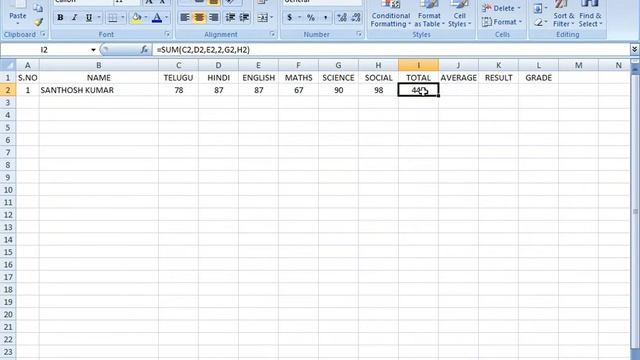
Task: Select the RESULT header cell
Action: 498,78
